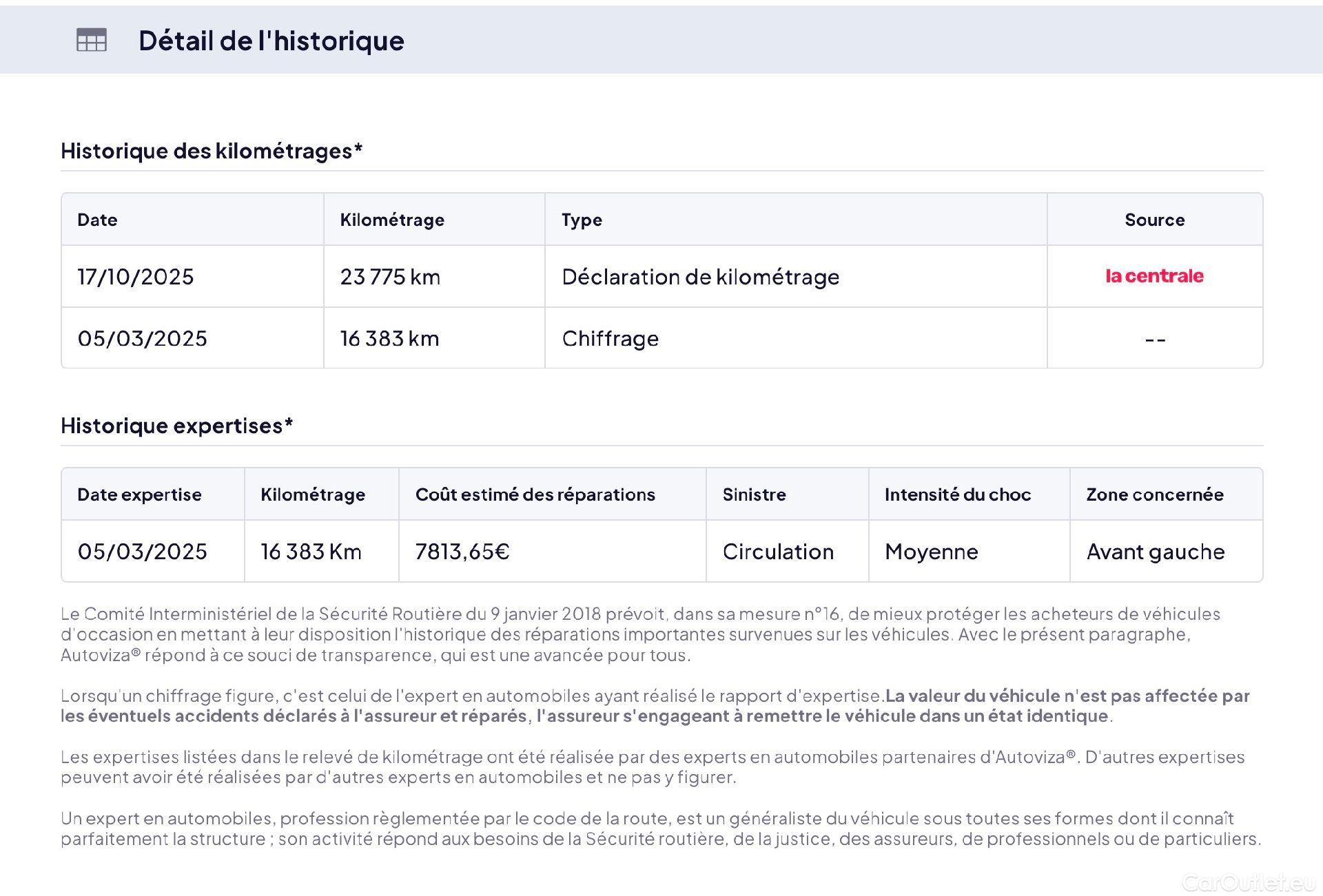Click the Détail de l'historique heading
Screen dimensions: 1323x896
click(271, 41)
